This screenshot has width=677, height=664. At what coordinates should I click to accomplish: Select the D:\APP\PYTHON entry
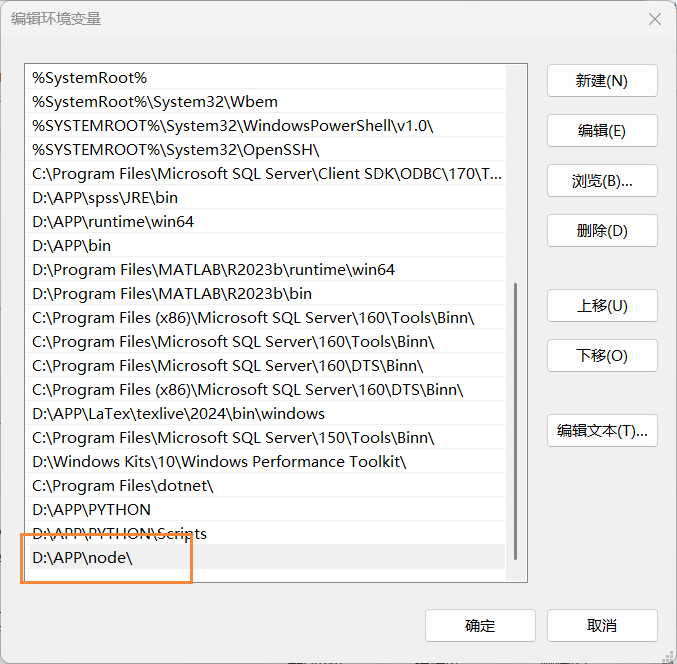point(266,509)
